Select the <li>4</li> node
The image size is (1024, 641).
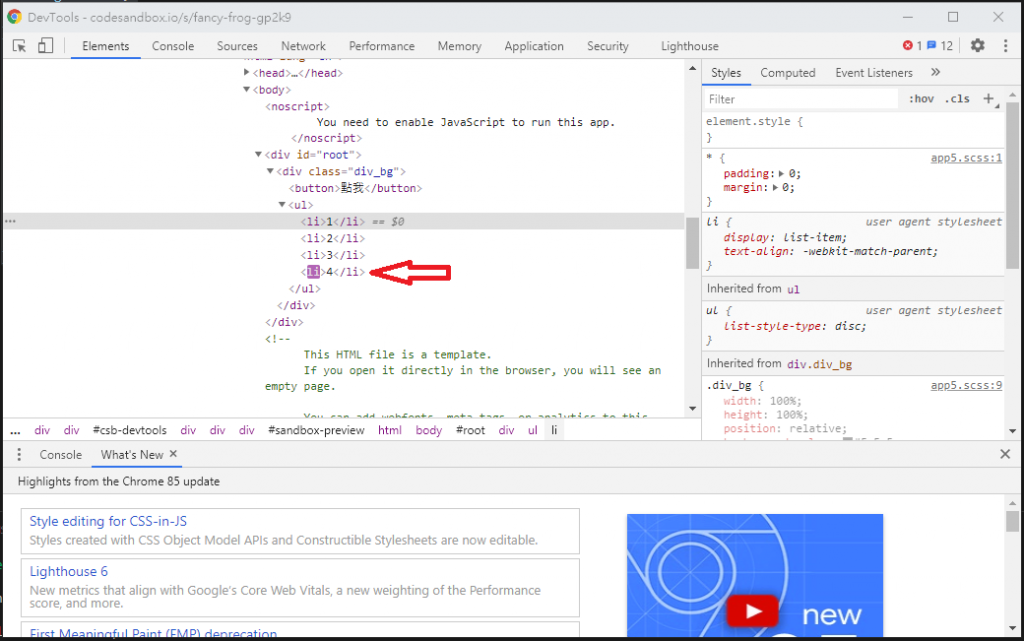332,272
